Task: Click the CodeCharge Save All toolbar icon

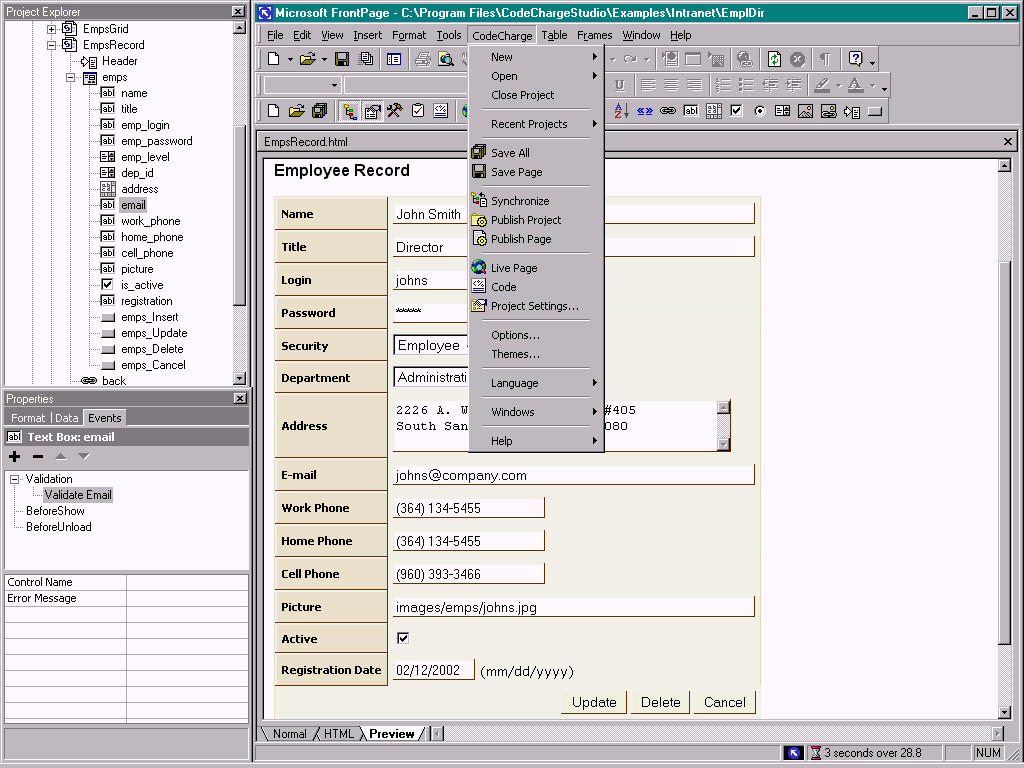Action: (x=319, y=111)
